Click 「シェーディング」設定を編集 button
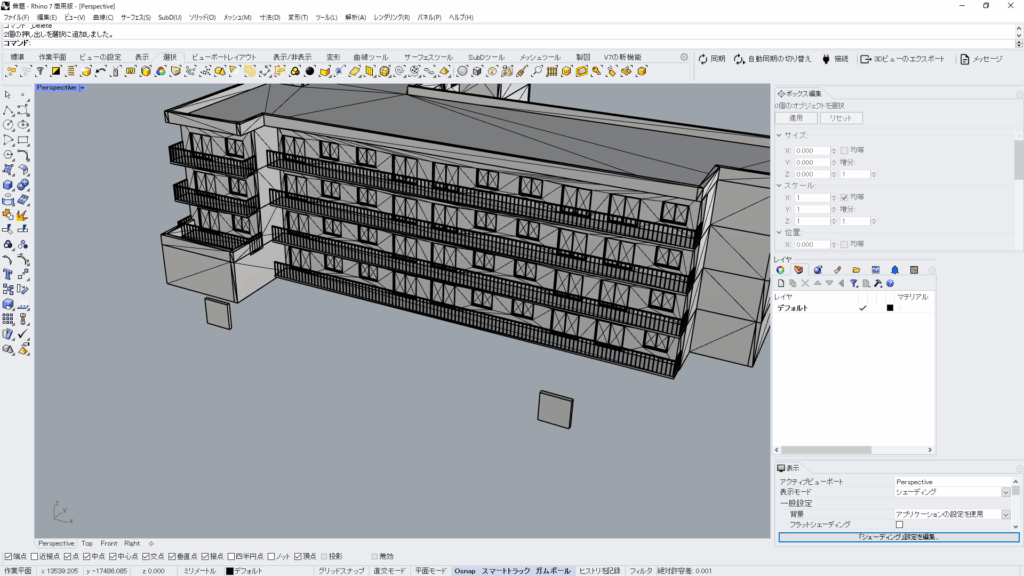Image resolution: width=1024 pixels, height=576 pixels. coord(898,537)
